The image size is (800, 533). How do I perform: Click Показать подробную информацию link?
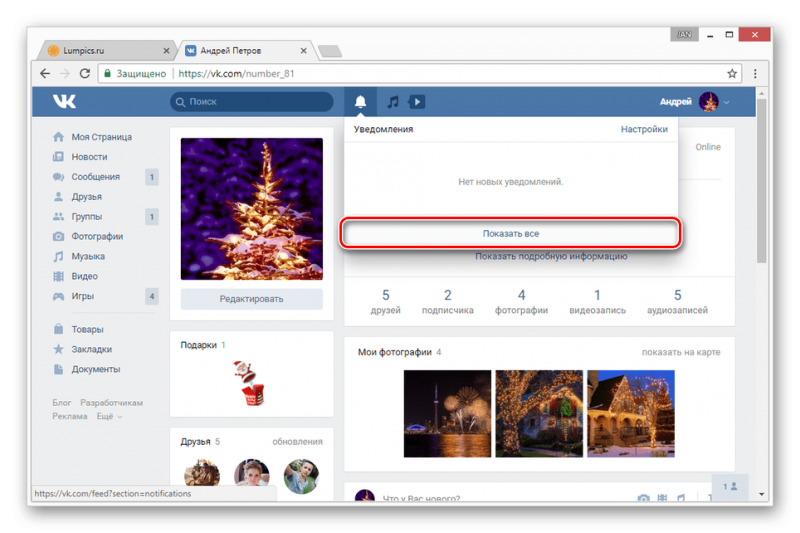click(x=551, y=256)
